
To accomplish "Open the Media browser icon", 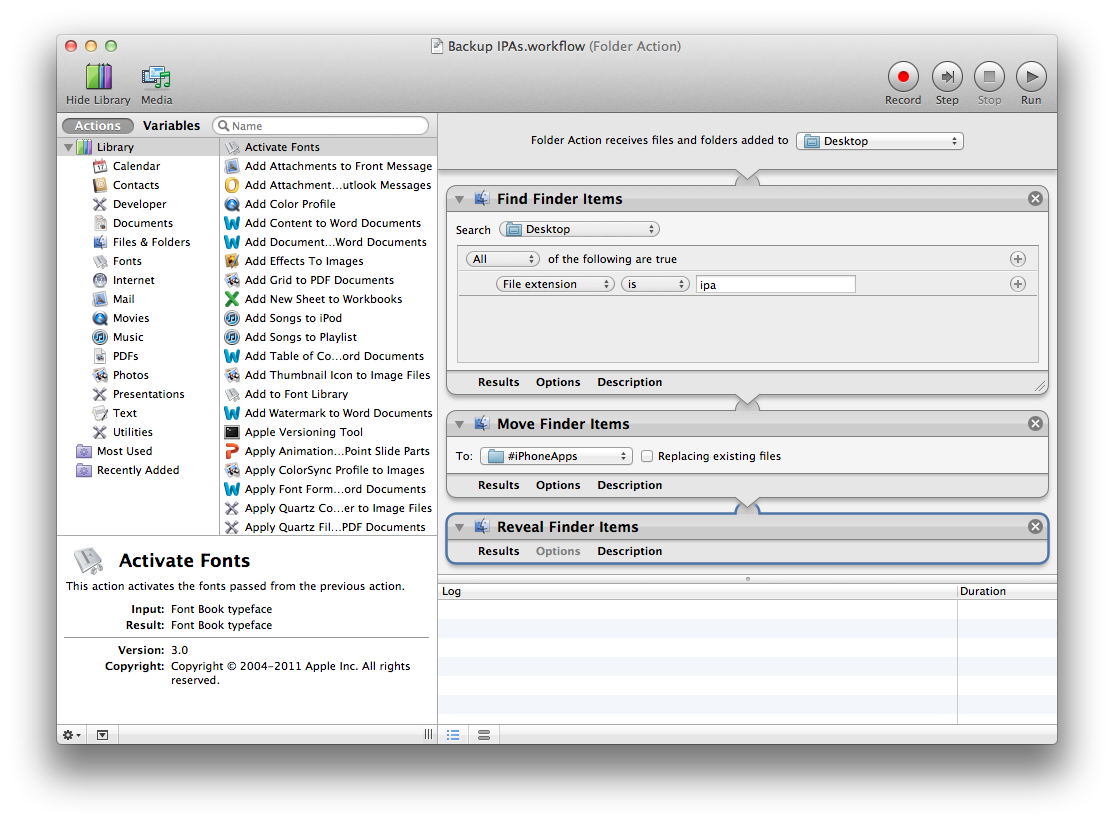I will (156, 77).
